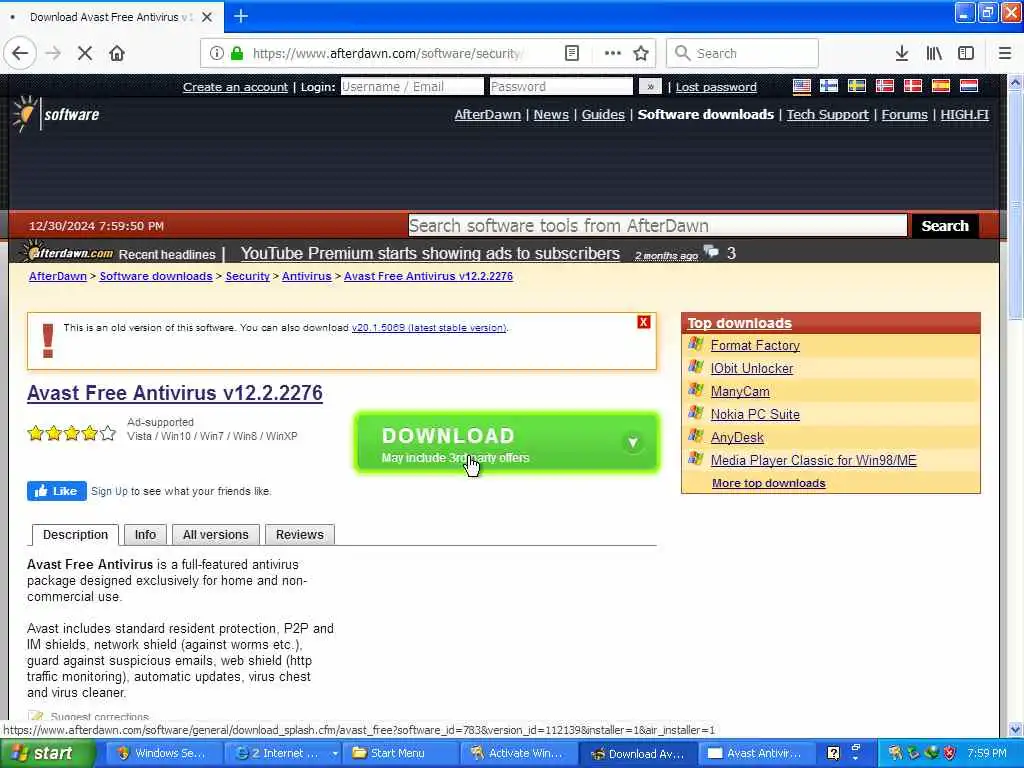Open the Library icon

(x=934, y=53)
